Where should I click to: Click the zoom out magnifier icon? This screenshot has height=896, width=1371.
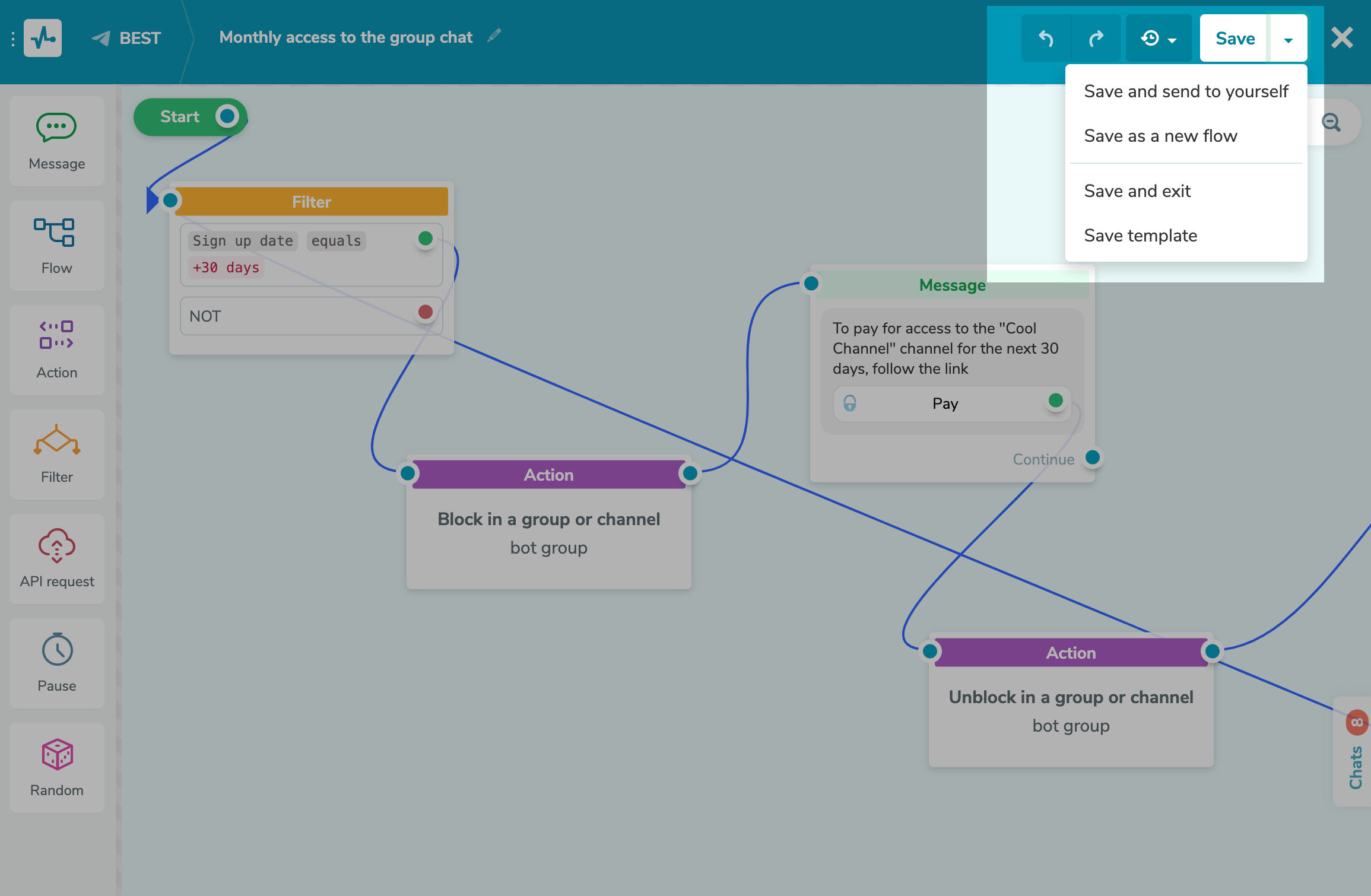point(1331,122)
